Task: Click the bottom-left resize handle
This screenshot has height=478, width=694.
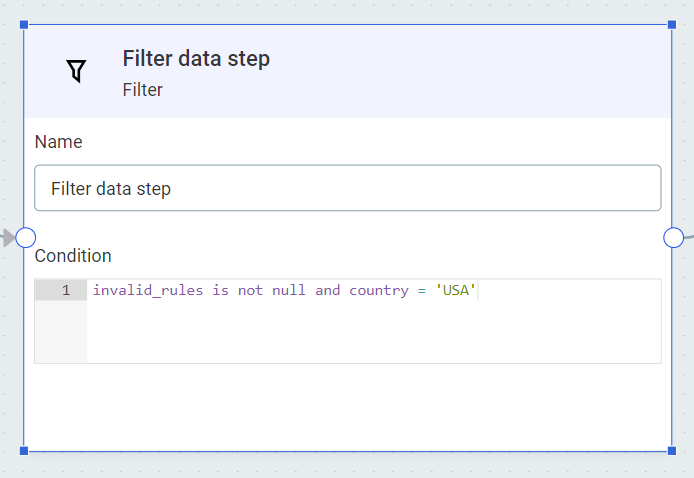Action: pos(24,451)
